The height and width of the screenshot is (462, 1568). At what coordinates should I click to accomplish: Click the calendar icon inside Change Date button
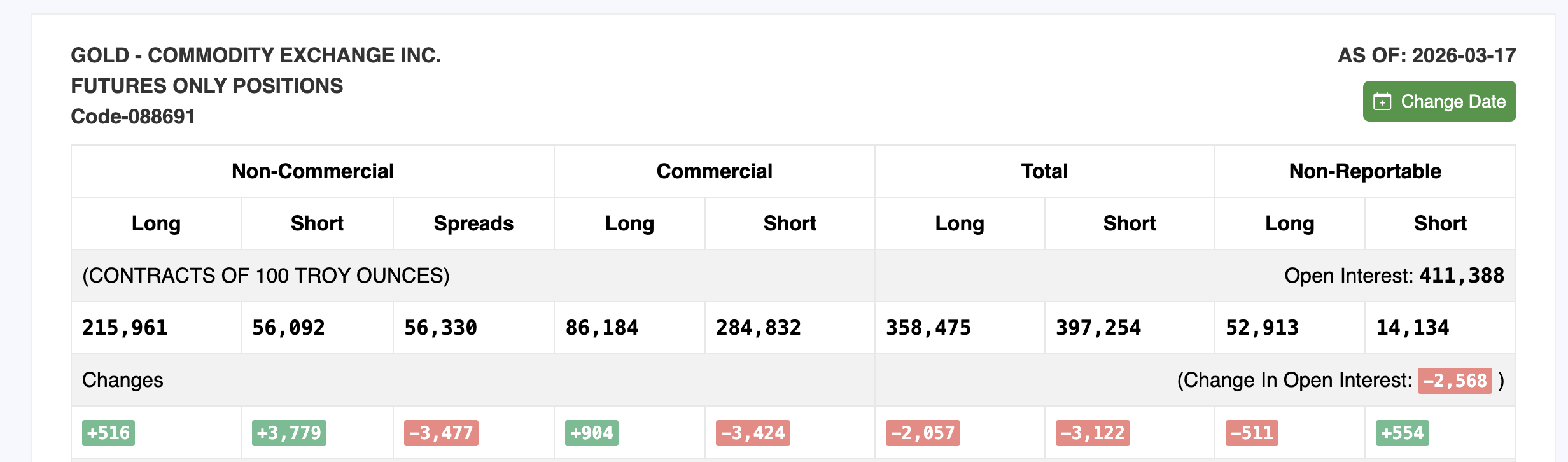(x=1382, y=101)
